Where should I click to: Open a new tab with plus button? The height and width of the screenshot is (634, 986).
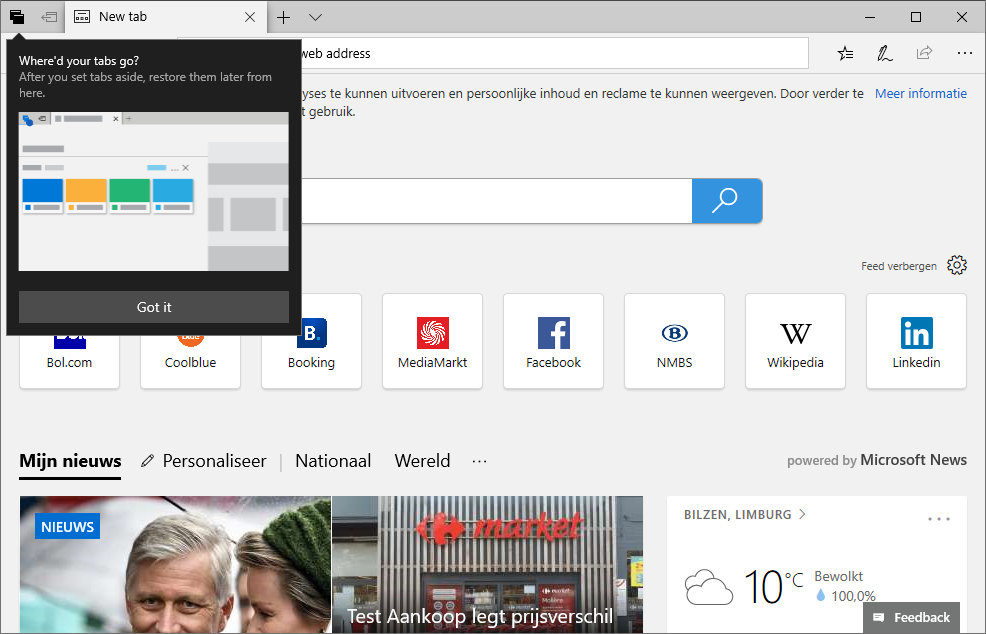click(x=284, y=17)
